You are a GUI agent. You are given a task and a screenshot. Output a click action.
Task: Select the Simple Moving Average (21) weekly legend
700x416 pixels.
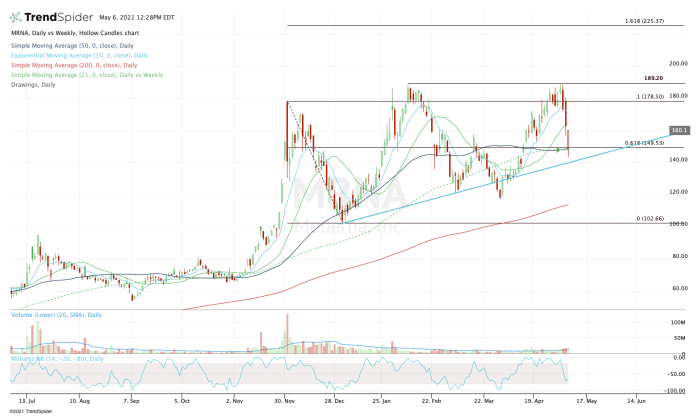click(x=87, y=75)
